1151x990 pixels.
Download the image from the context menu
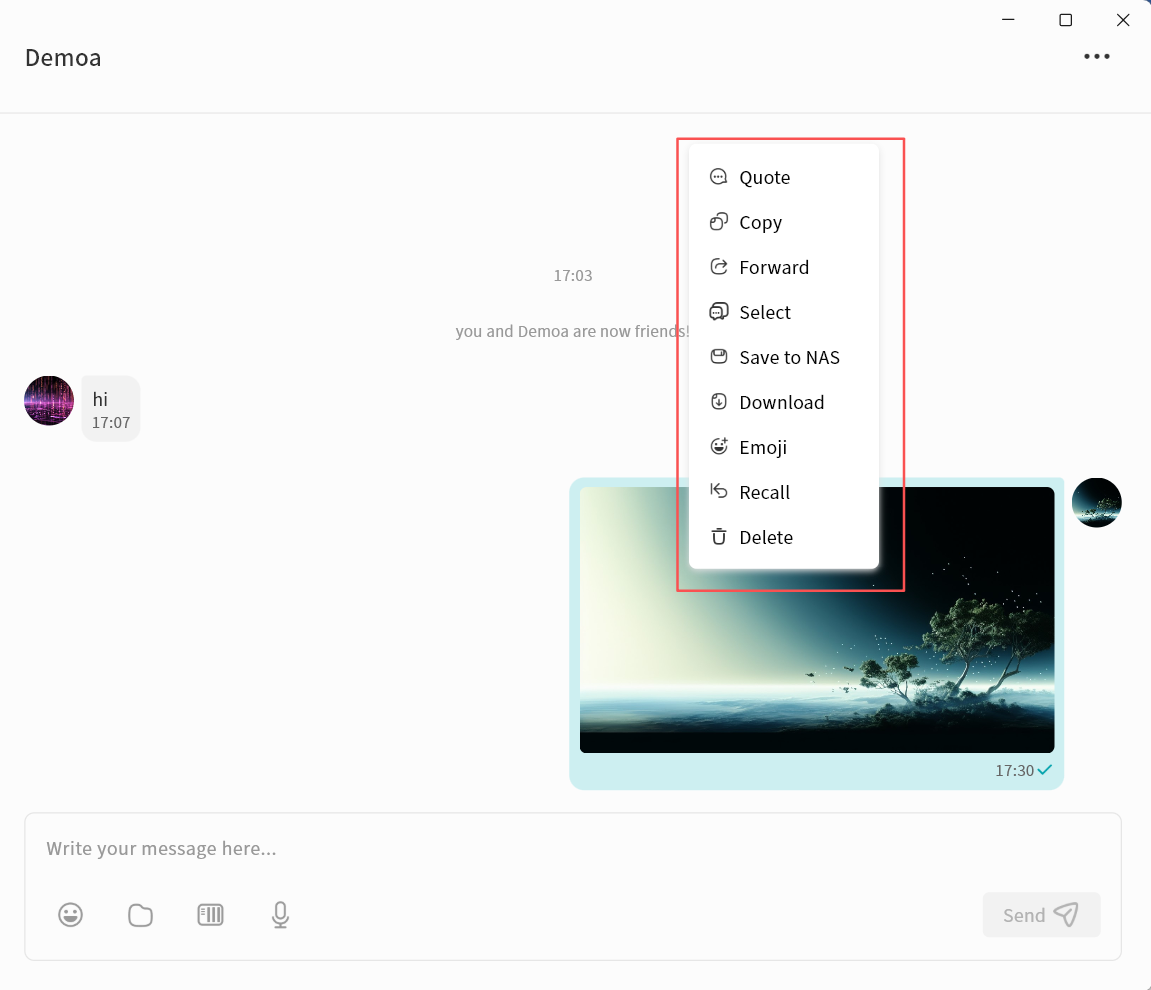pyautogui.click(x=781, y=403)
